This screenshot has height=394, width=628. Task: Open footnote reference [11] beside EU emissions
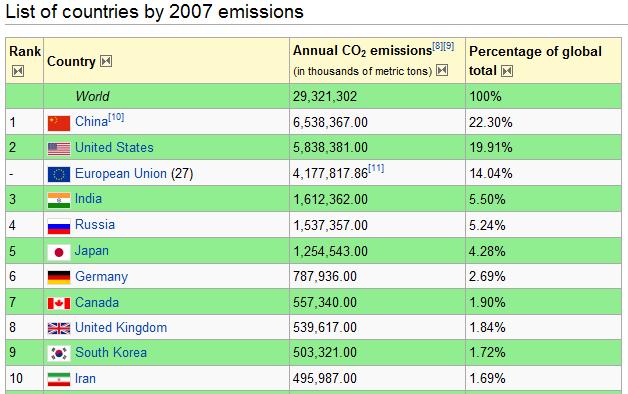click(x=376, y=168)
